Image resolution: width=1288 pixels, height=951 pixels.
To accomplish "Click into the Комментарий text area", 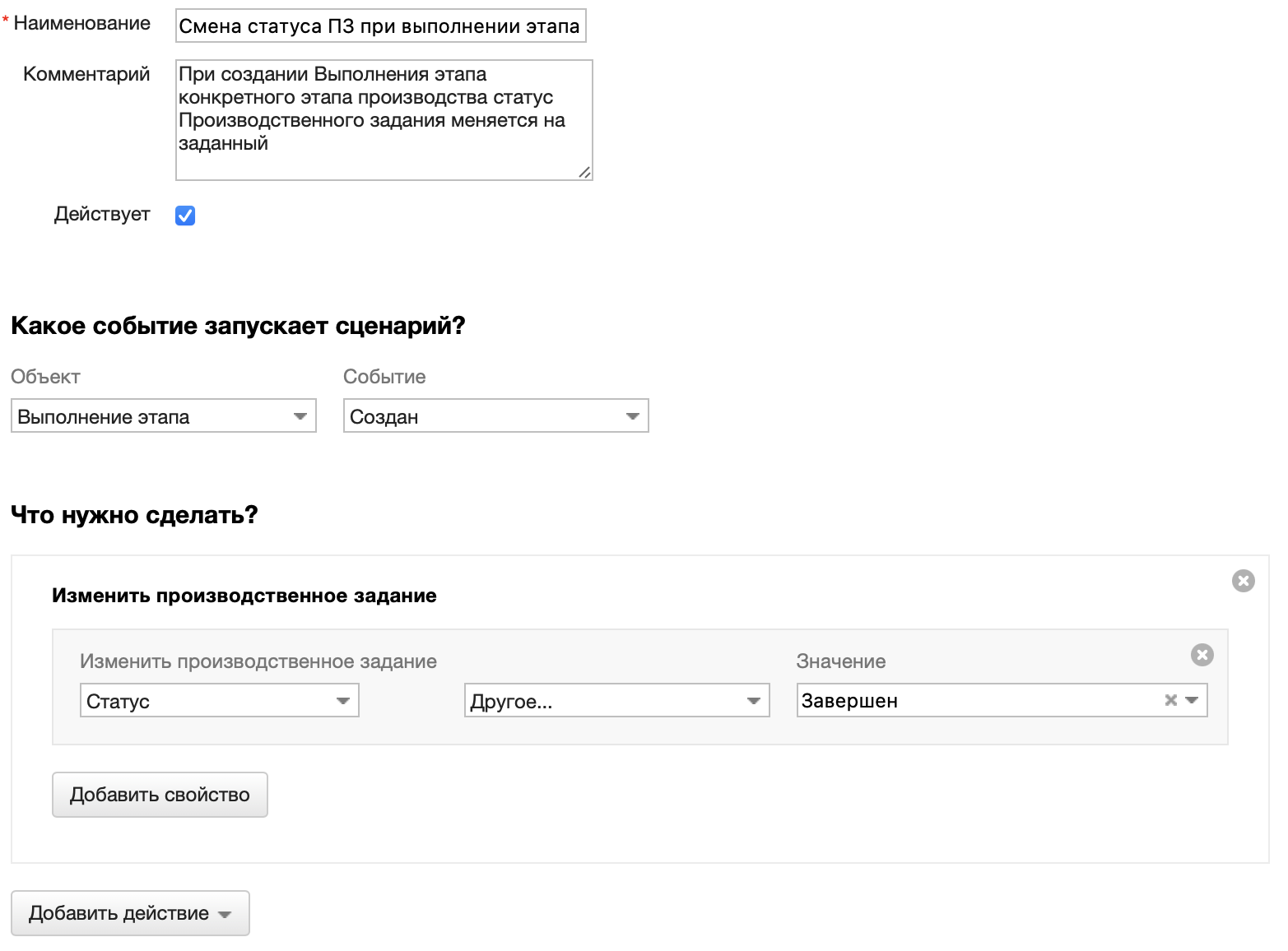I will (384, 120).
